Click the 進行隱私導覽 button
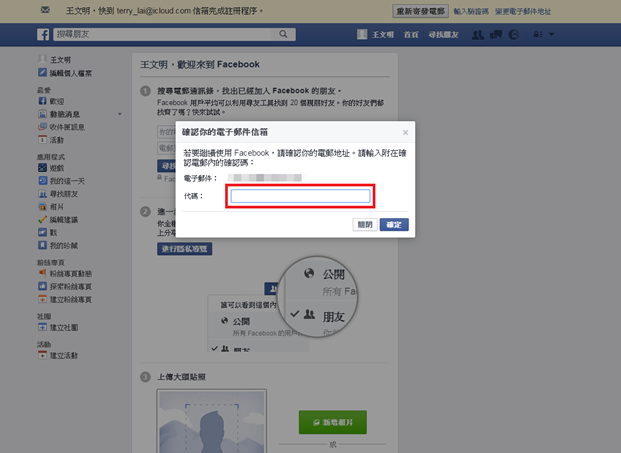621x453 pixels. [x=185, y=249]
